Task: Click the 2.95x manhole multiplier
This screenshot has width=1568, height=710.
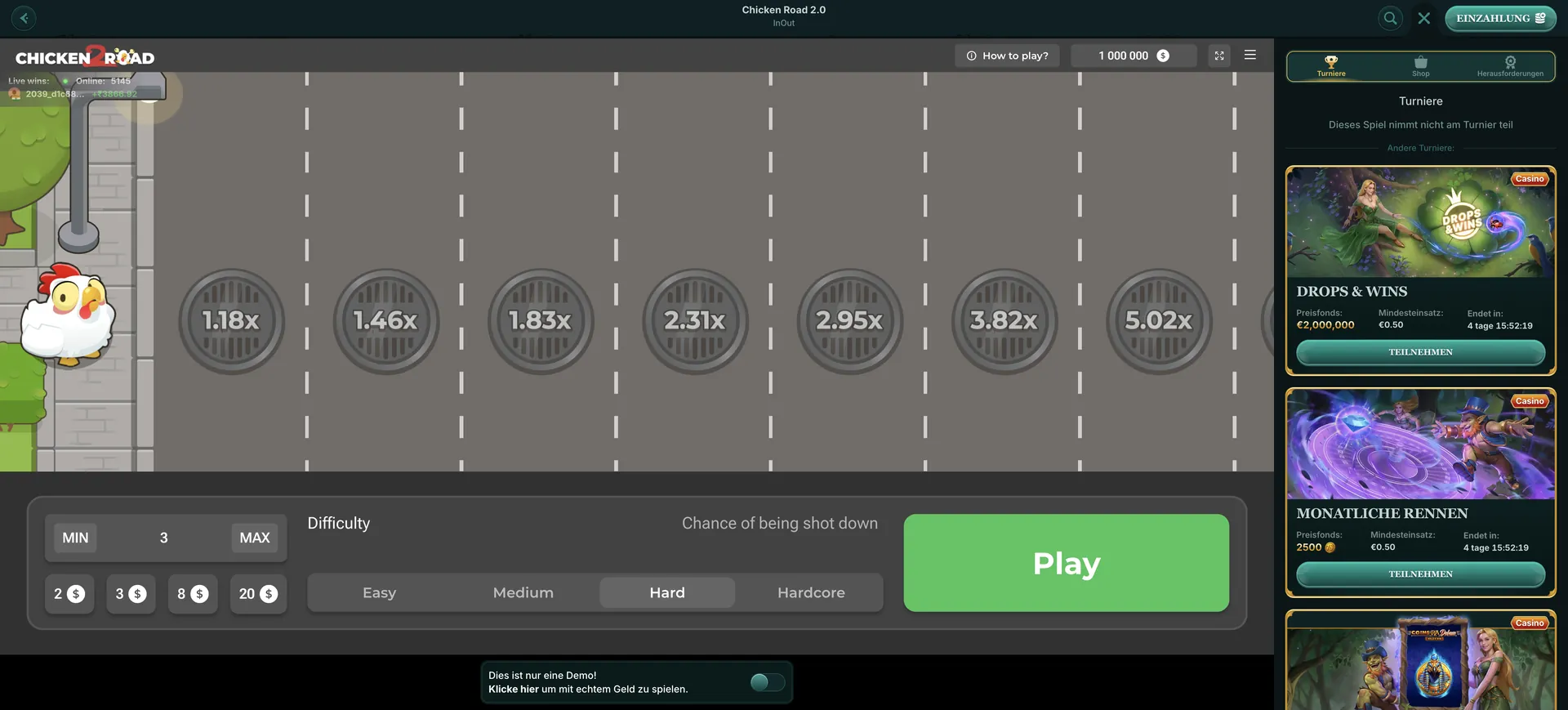Action: [849, 321]
